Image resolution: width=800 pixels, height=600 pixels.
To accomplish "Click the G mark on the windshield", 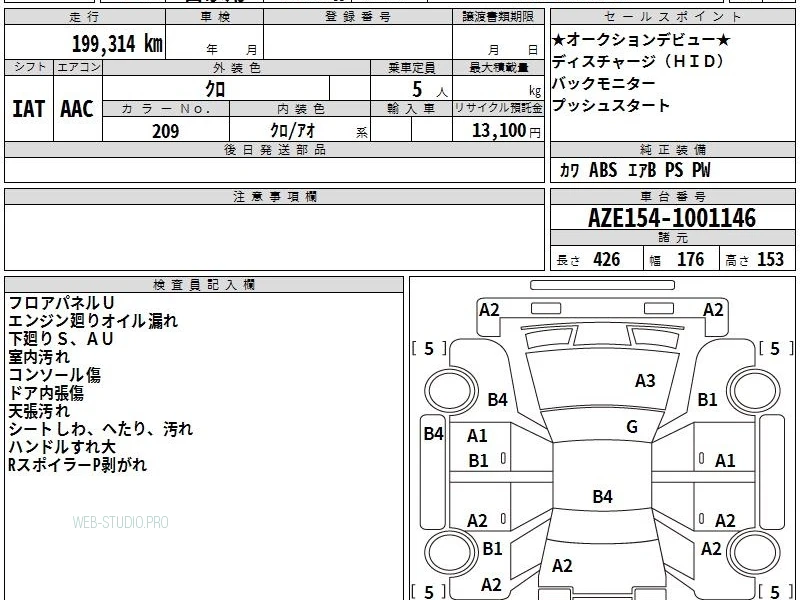I will pos(632,427).
